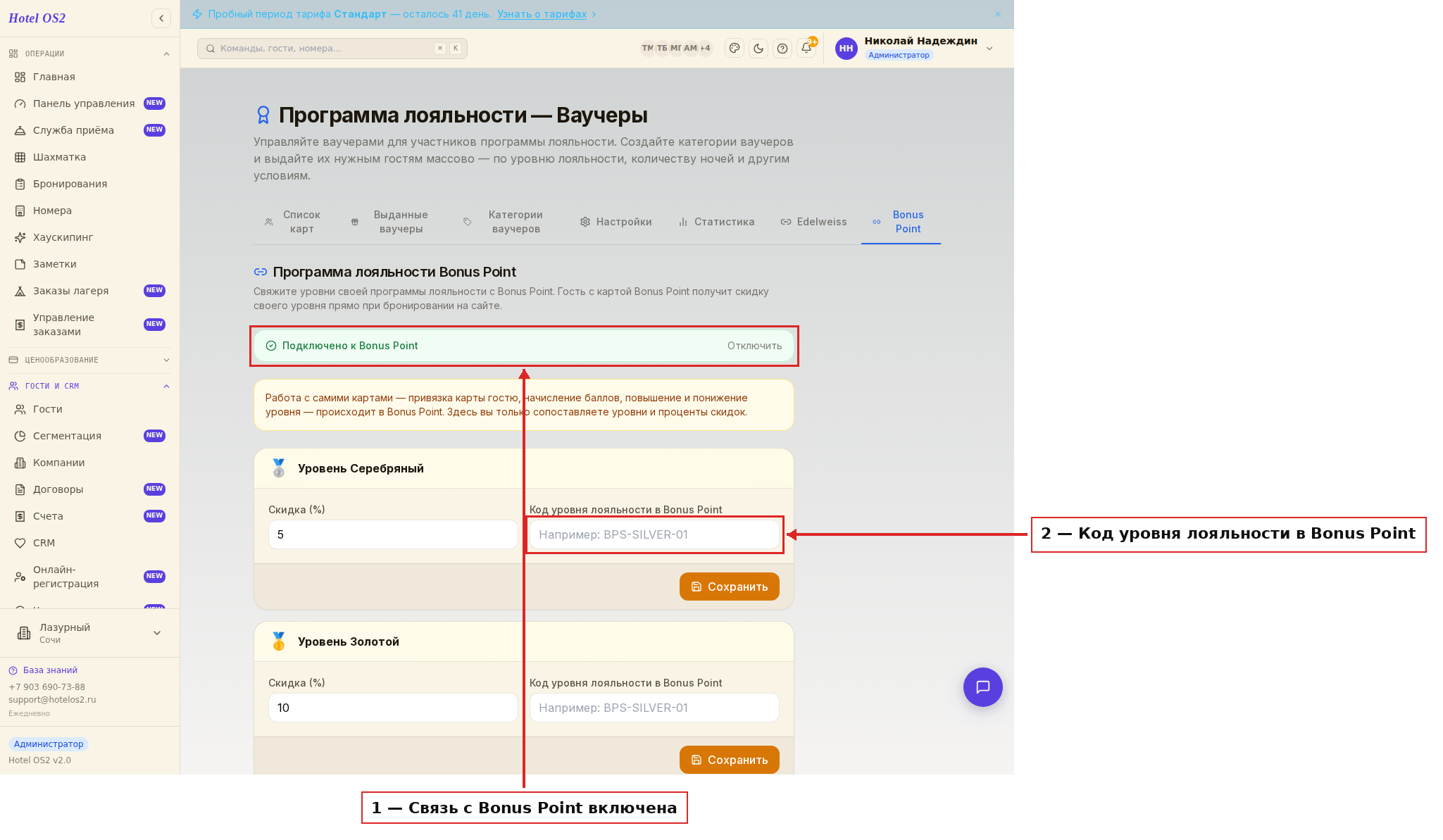Collapse the ГОСТИ И CRM group

pyautogui.click(x=89, y=386)
